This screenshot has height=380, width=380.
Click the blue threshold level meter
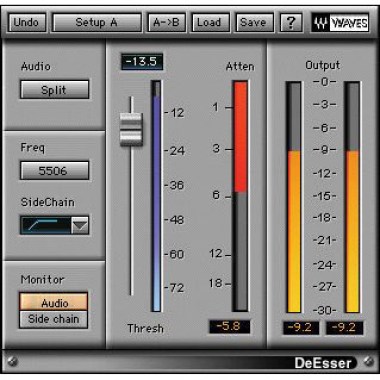(156, 196)
